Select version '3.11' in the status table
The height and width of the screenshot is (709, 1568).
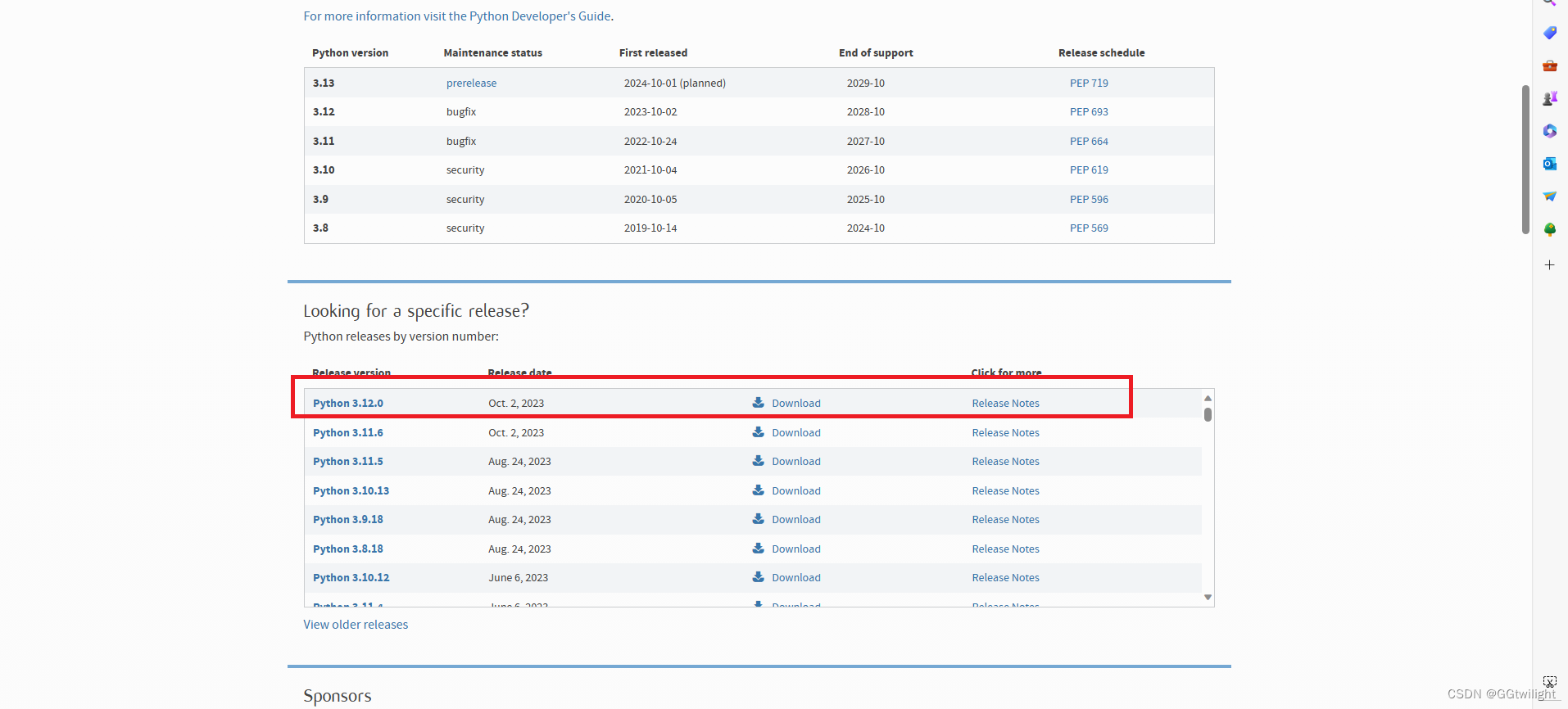324,142
